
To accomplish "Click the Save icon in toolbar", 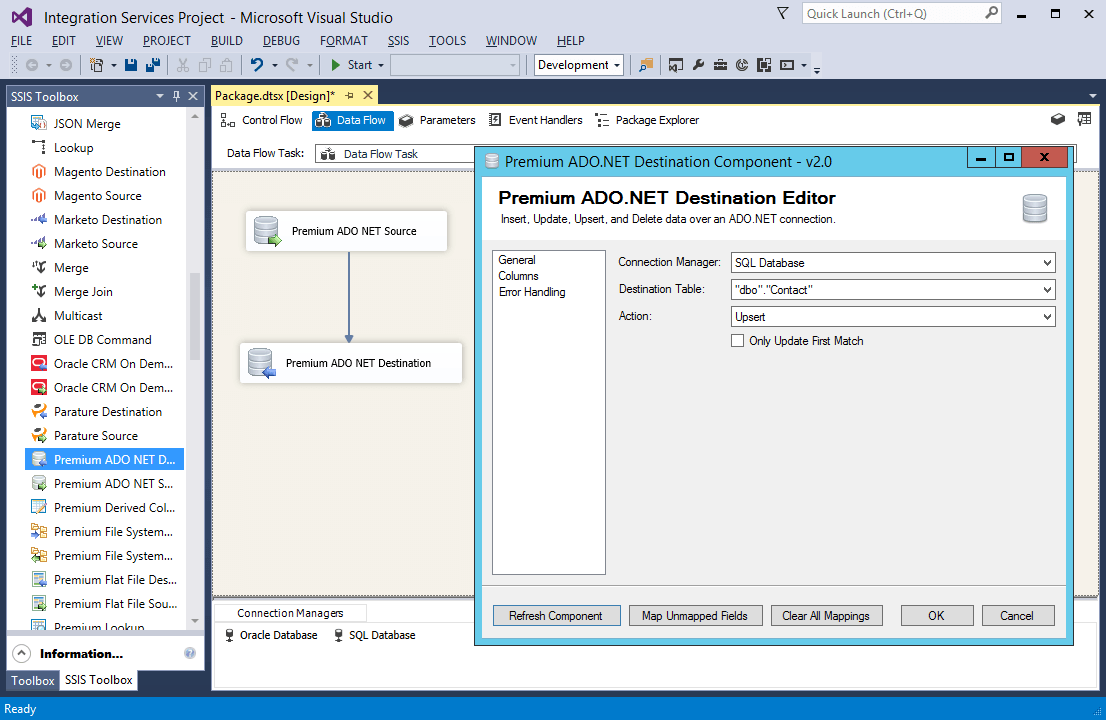I will click(130, 65).
